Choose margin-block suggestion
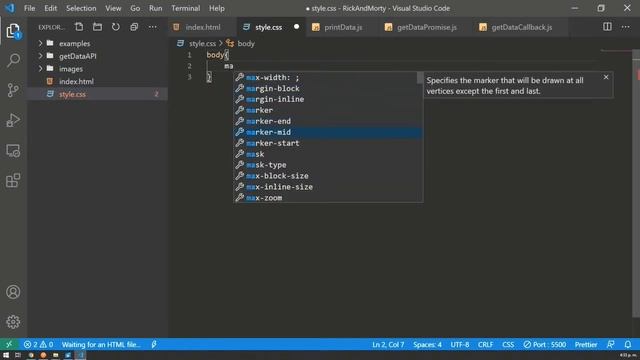The image size is (640, 360). 327,88
